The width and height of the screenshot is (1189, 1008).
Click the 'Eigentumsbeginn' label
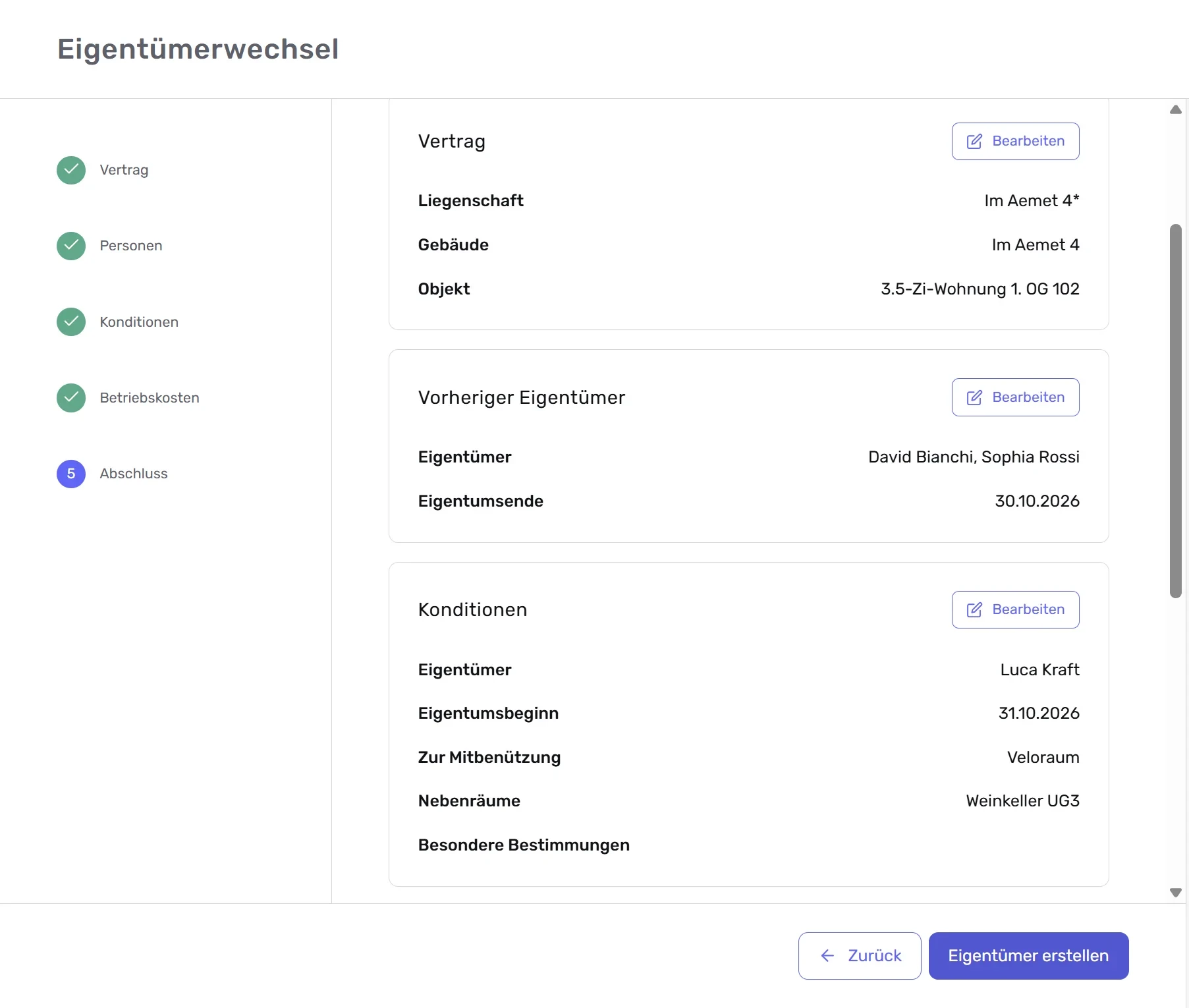pyautogui.click(x=488, y=714)
